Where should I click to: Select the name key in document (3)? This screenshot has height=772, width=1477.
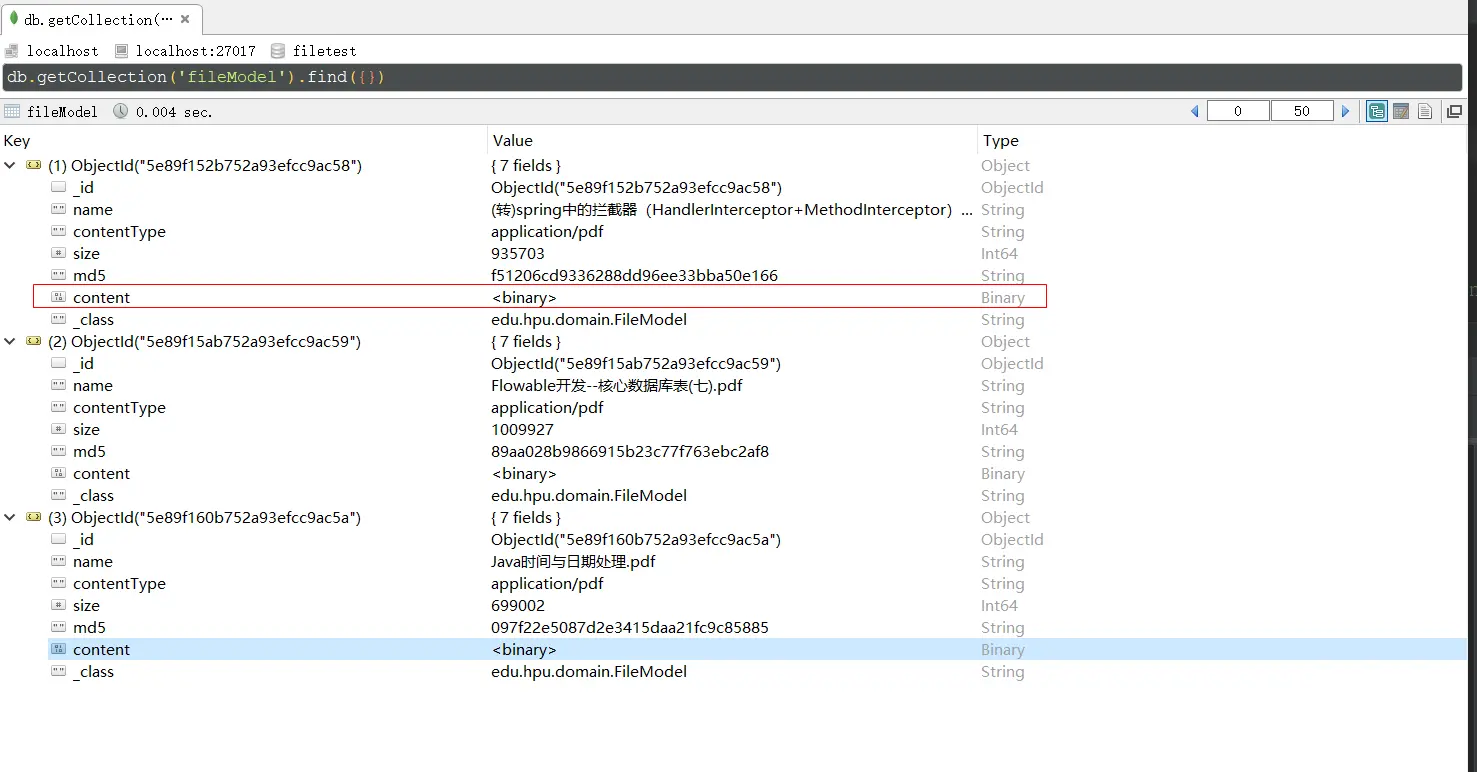click(x=93, y=562)
